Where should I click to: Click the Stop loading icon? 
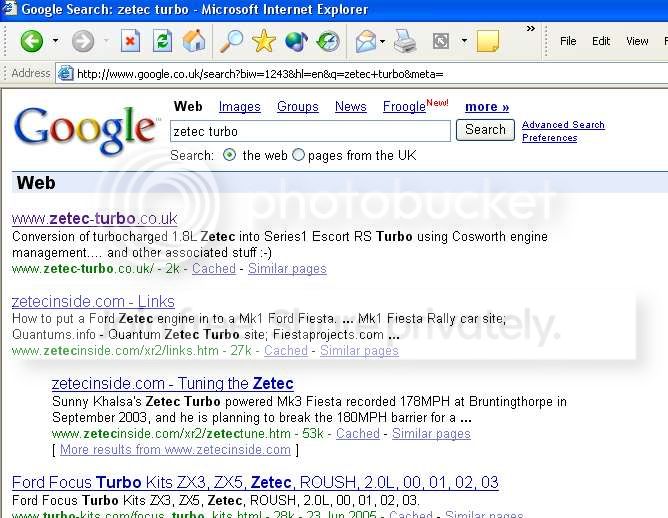(x=130, y=41)
